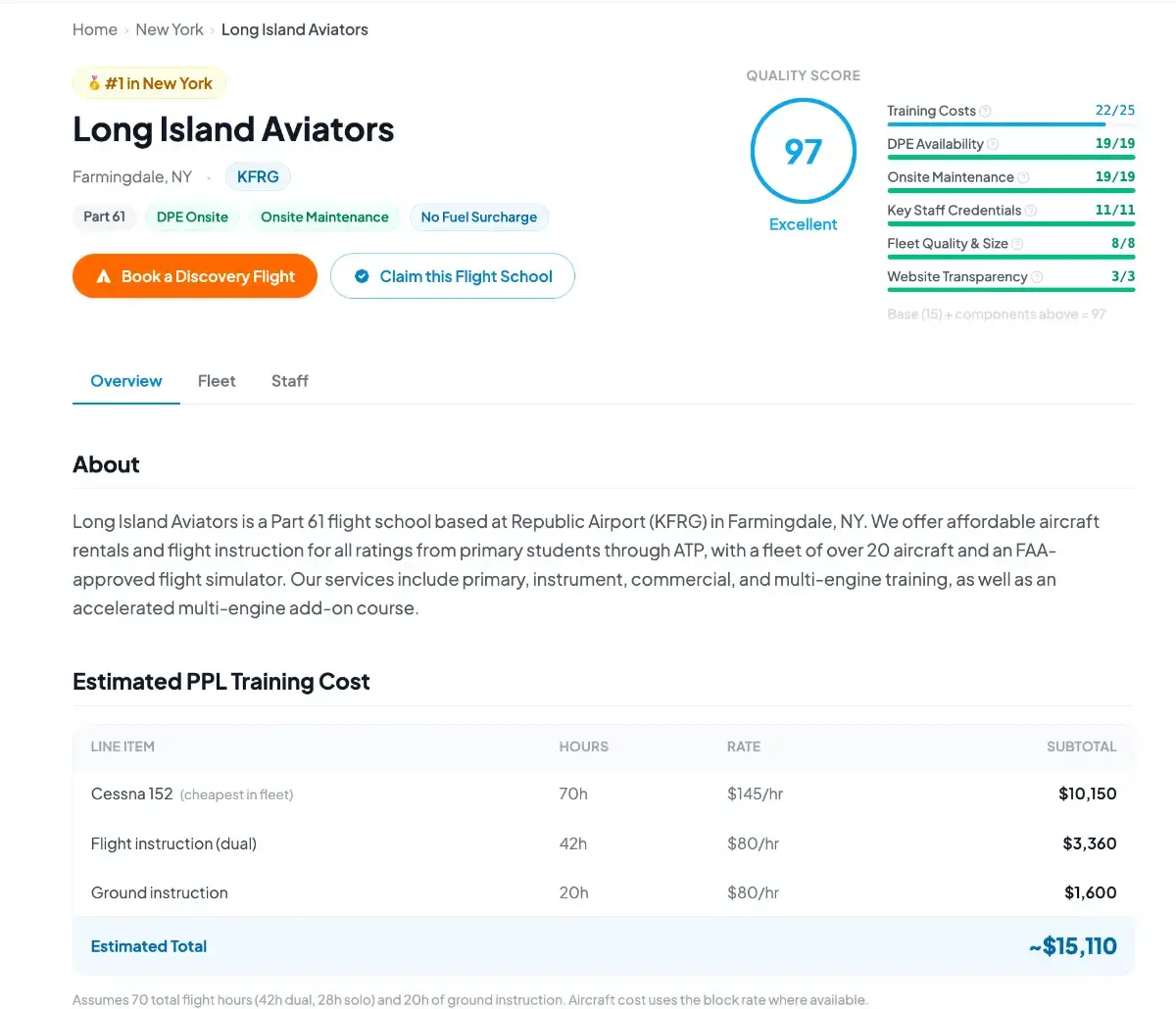Screen dimensions: 1176x1009
Task: Click the verified check icon on Claim button
Action: click(362, 276)
